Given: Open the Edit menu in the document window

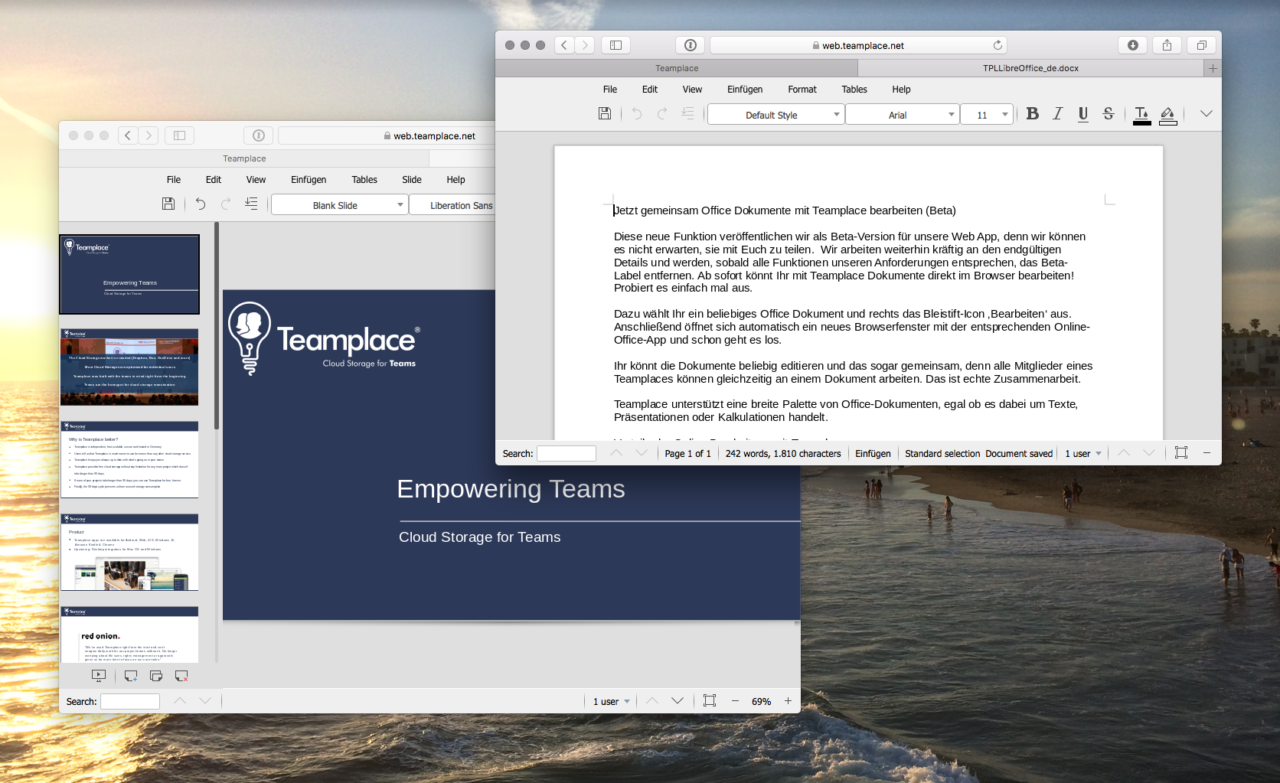Looking at the screenshot, I should point(650,89).
